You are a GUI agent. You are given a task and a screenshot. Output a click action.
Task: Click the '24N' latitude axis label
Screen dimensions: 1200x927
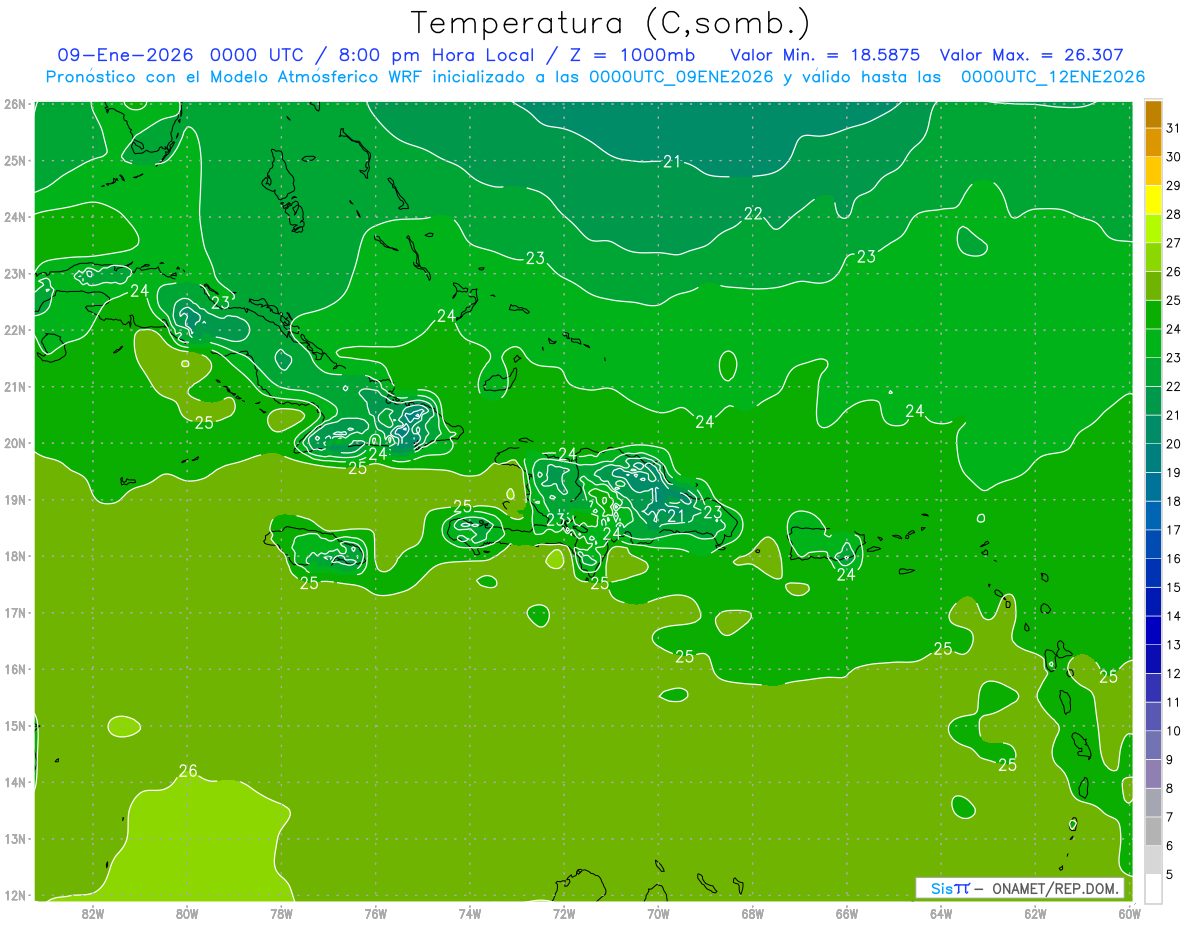(14, 217)
